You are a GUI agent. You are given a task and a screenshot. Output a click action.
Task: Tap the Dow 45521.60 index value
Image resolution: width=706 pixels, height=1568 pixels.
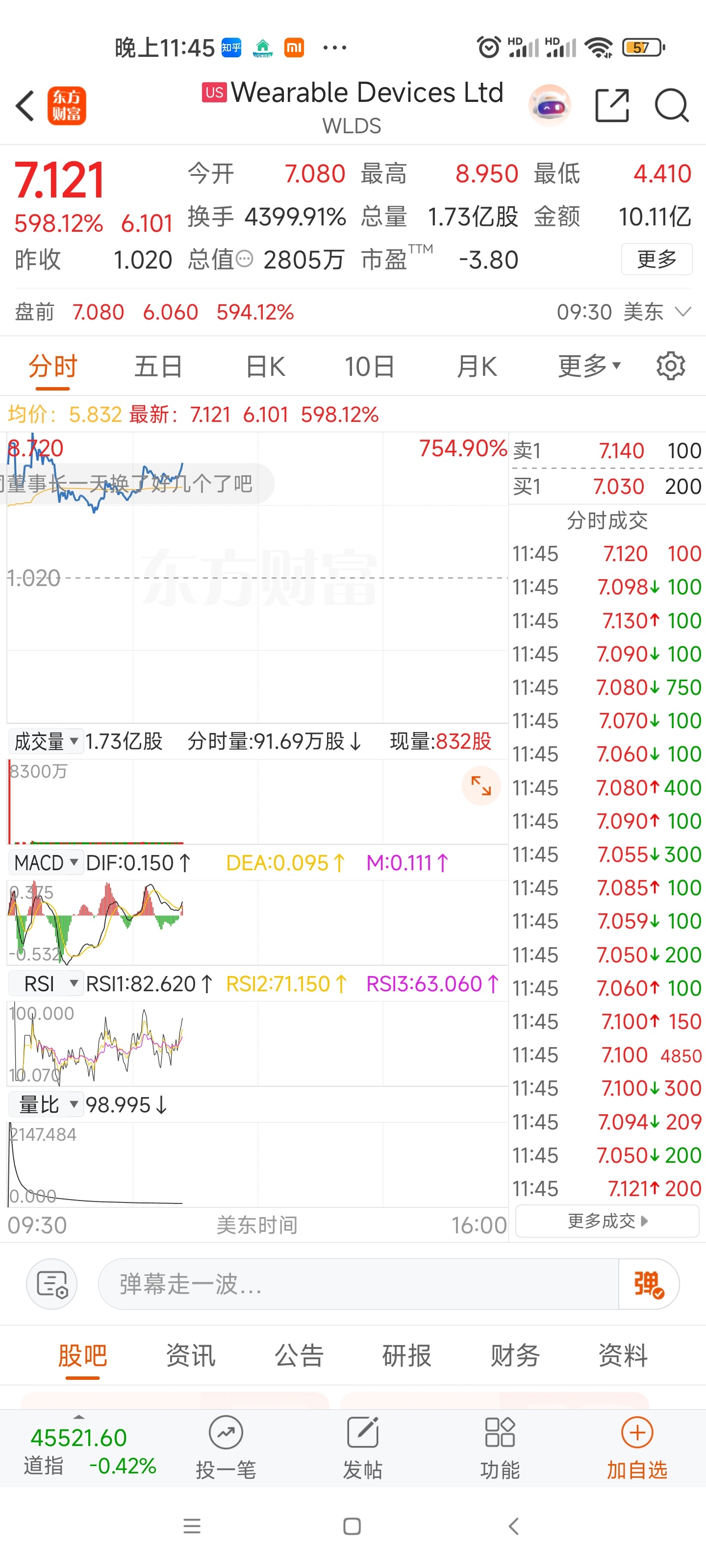pos(78,1438)
